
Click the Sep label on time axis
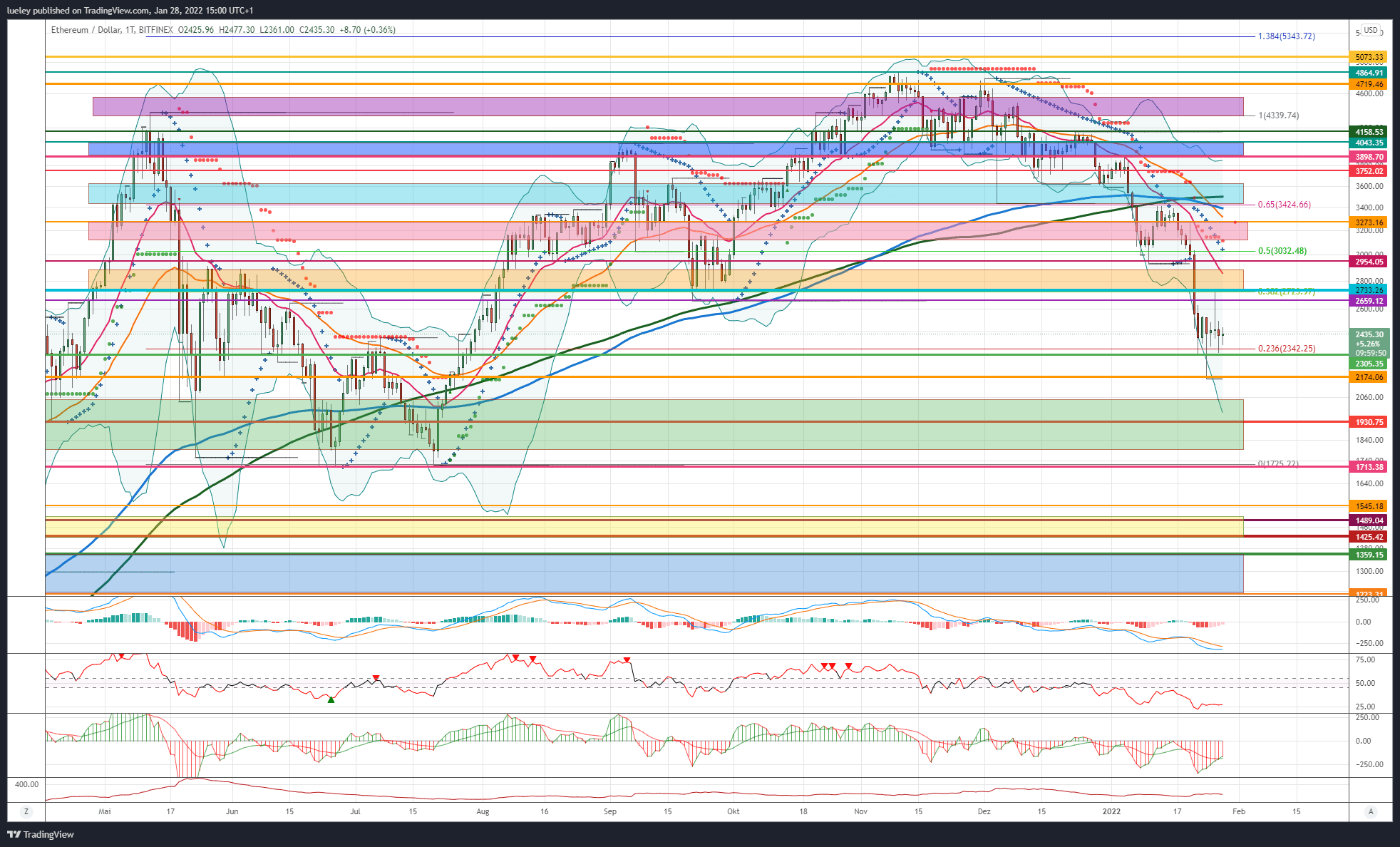point(609,811)
